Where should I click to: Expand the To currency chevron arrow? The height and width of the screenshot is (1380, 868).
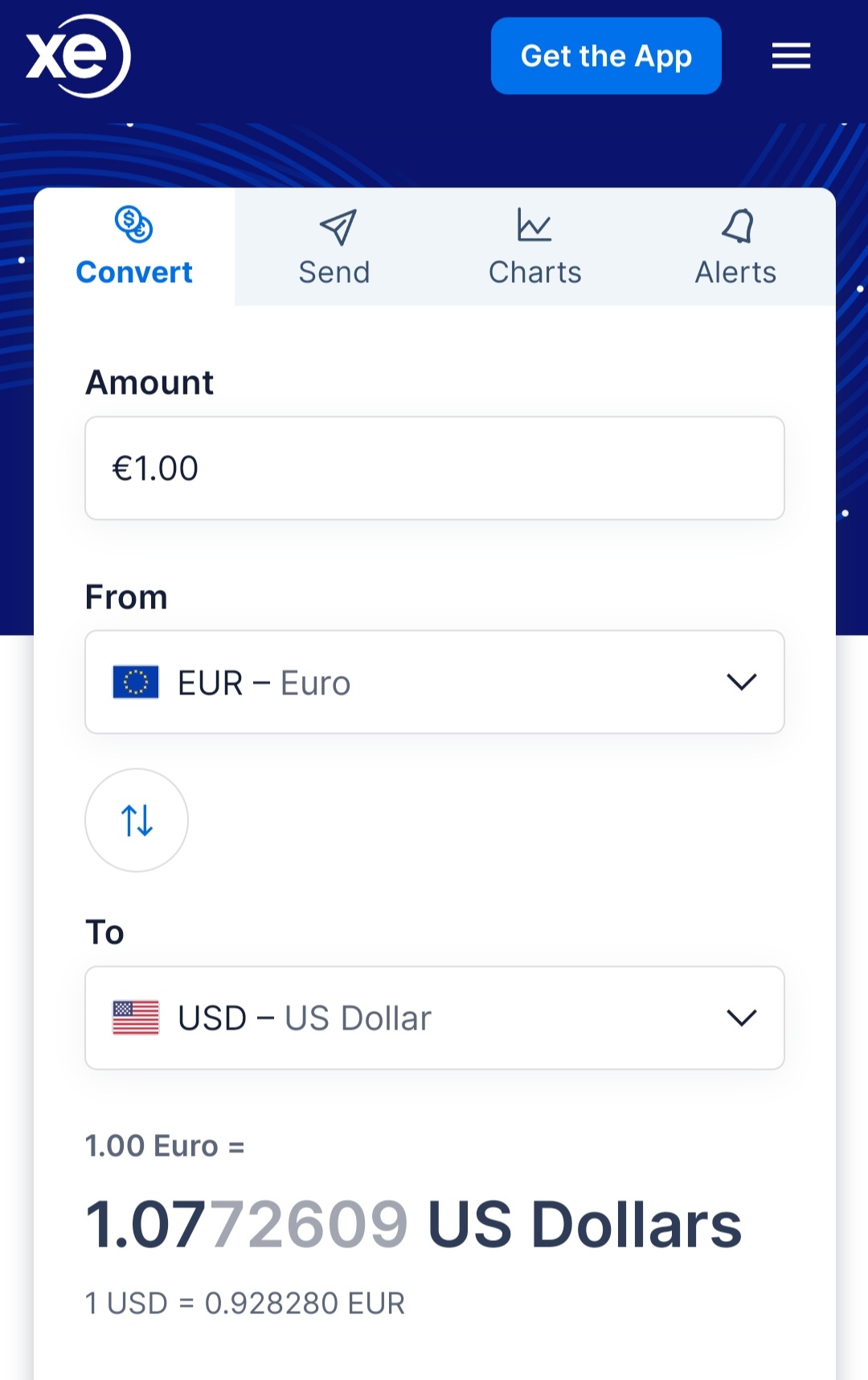(x=741, y=1018)
